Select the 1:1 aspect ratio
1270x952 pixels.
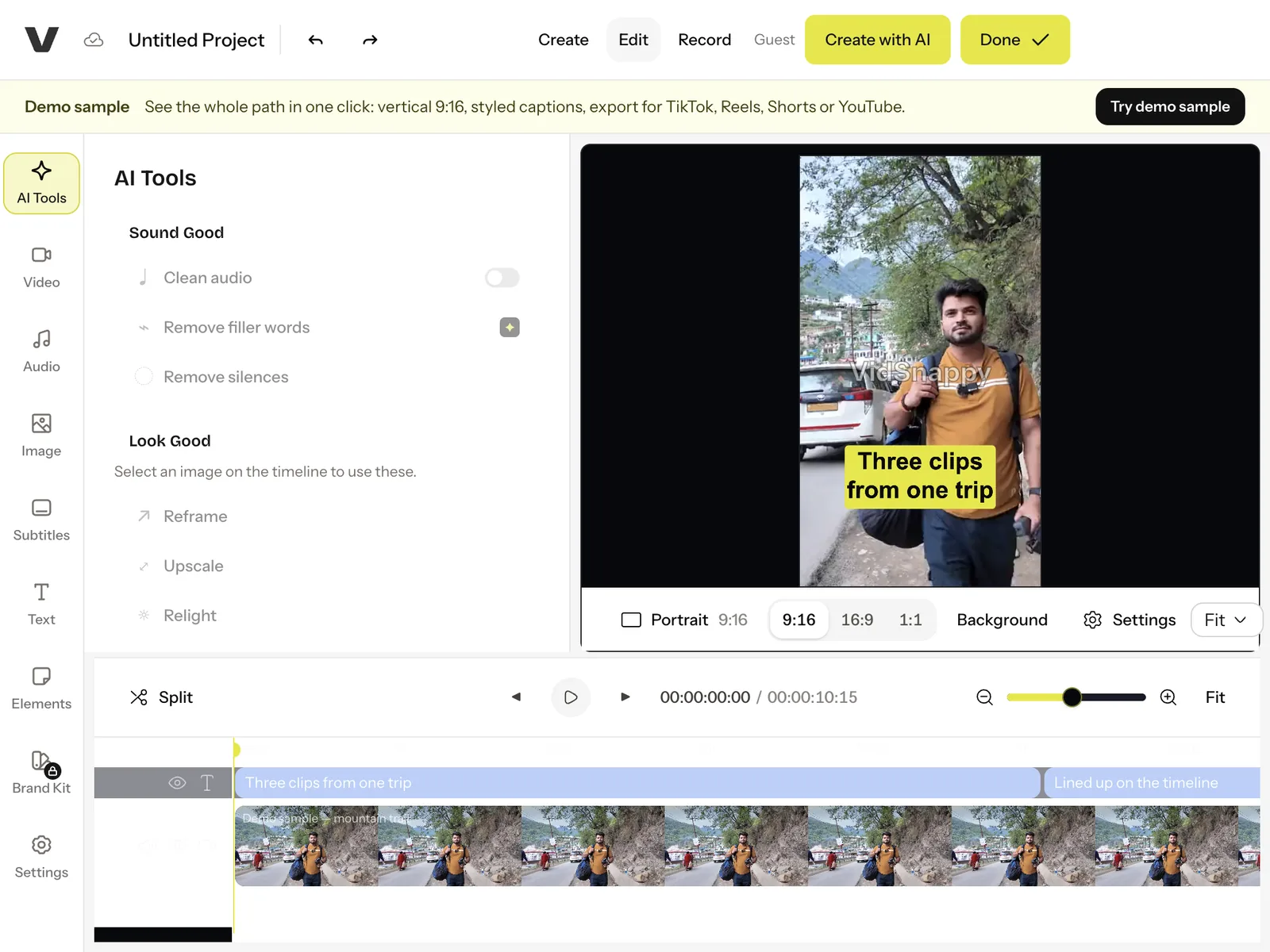point(910,620)
